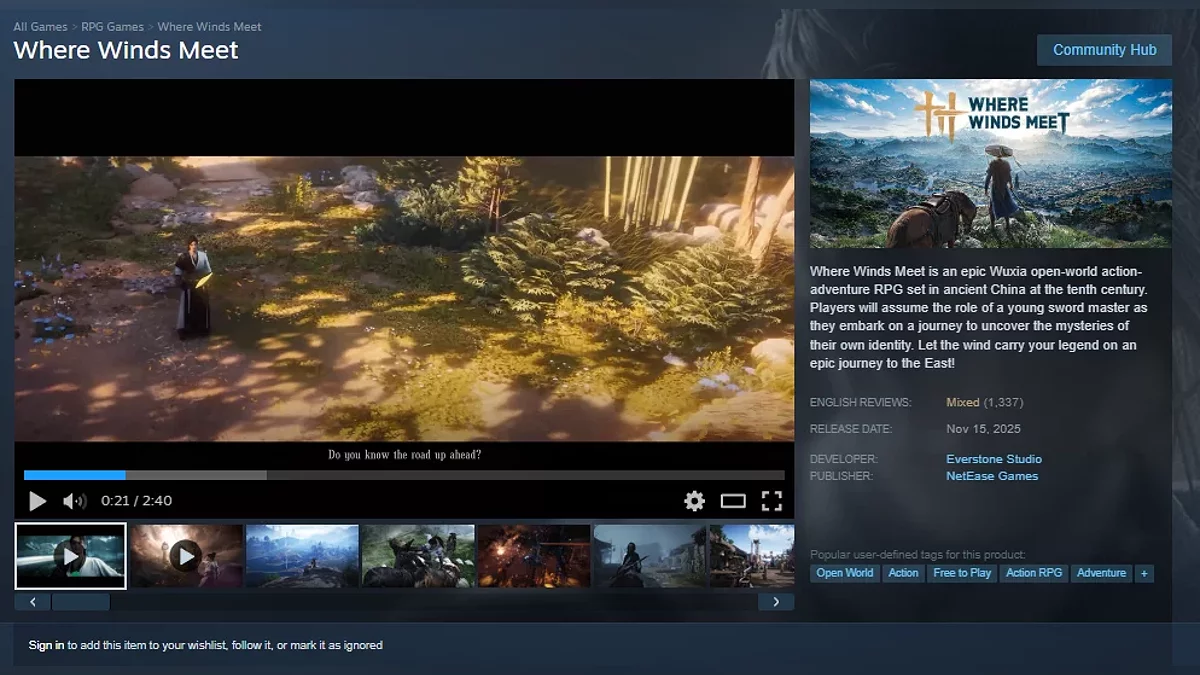Select the blue mountain landscape screenshot thumbnail

pos(302,556)
